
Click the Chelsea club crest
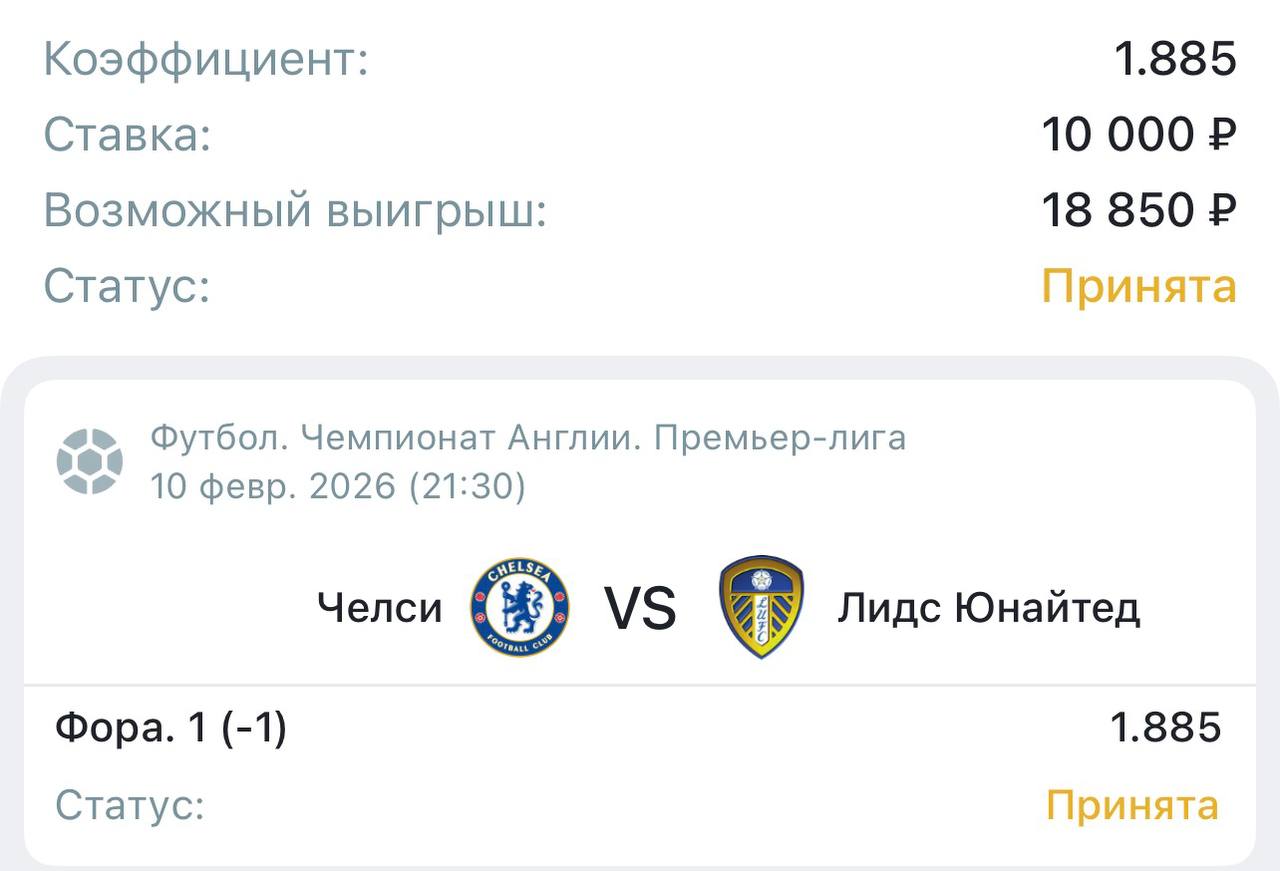pyautogui.click(x=519, y=607)
